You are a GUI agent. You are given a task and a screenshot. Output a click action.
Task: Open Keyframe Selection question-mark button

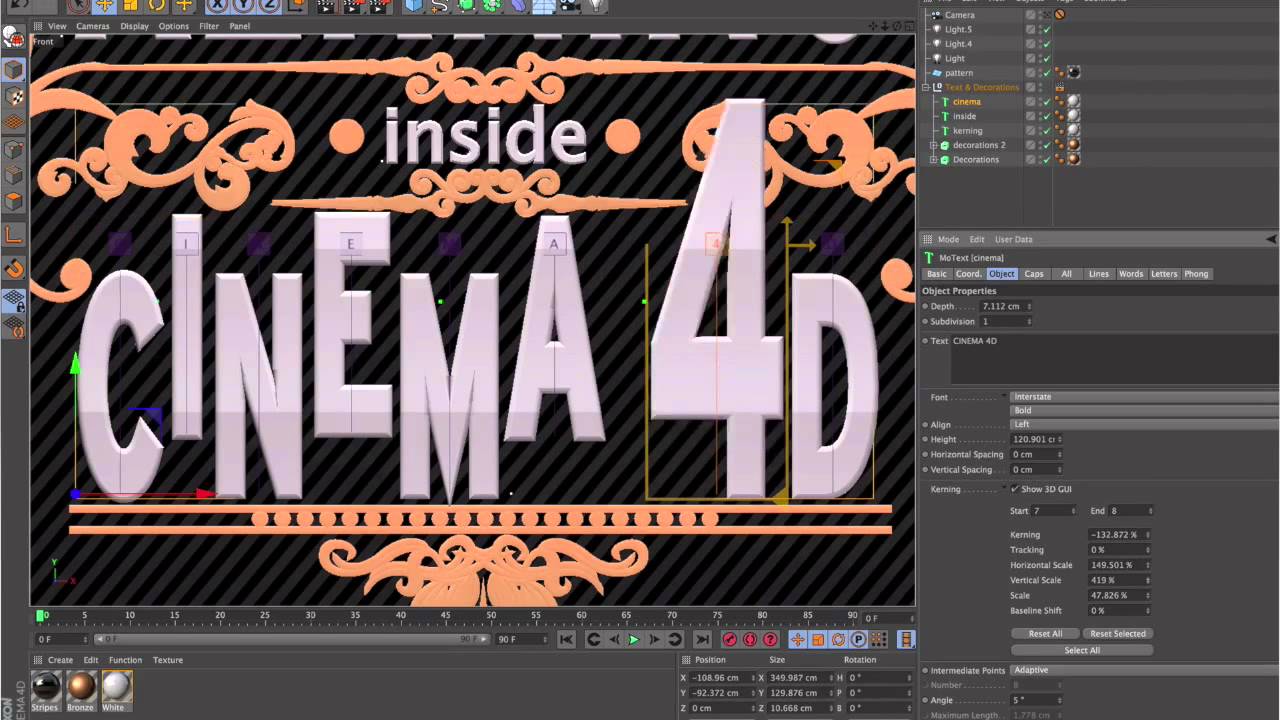pos(770,640)
